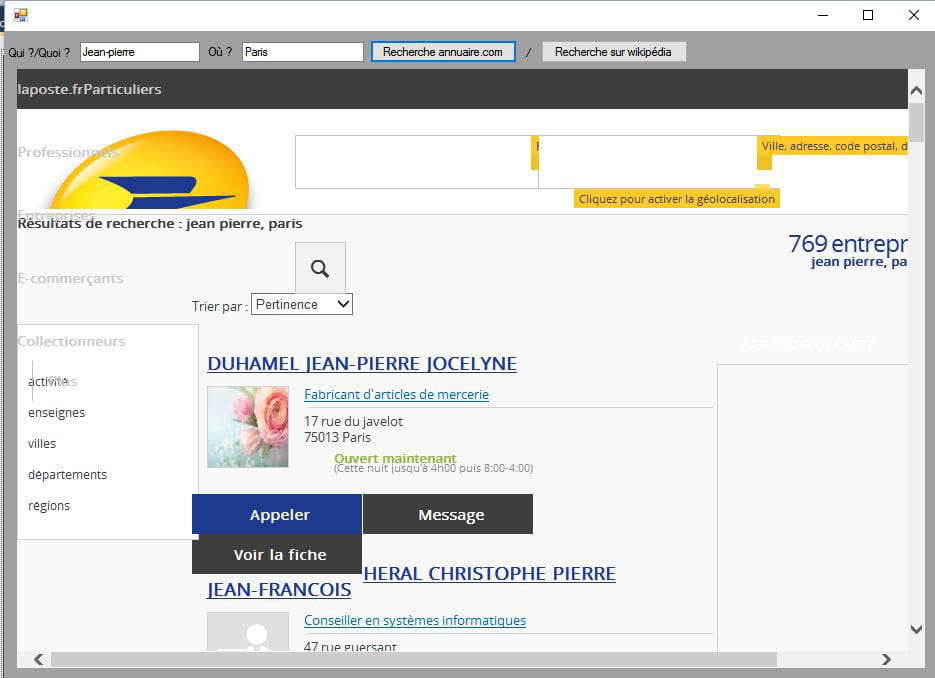The height and width of the screenshot is (678, 935).
Task: Click the Qui ?/Quoi ? field containing Jean-pierre
Action: pos(140,52)
